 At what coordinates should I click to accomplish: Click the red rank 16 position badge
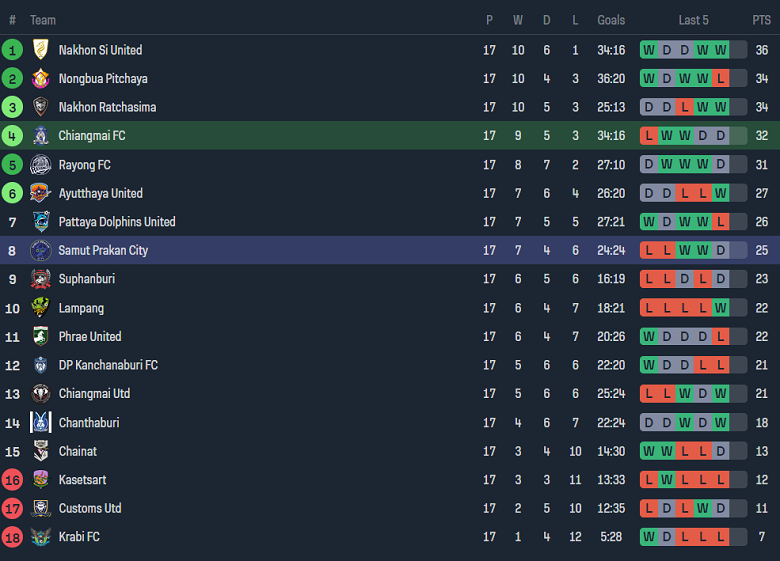[x=13, y=480]
